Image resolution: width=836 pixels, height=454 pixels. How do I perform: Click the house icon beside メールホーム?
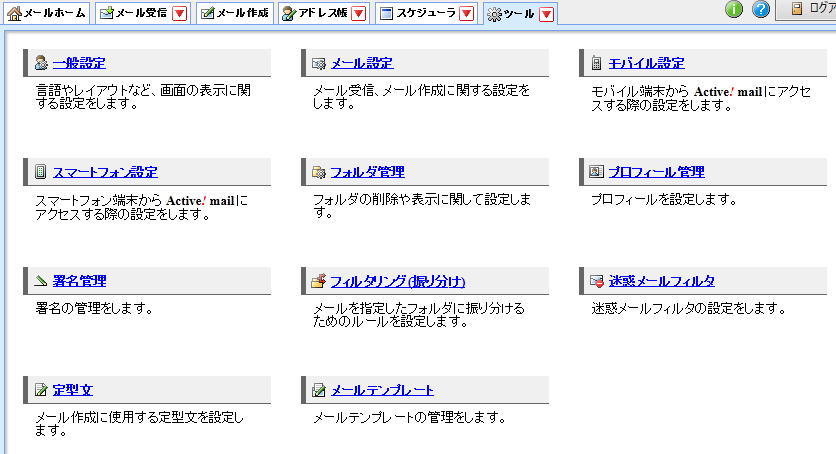[15, 13]
